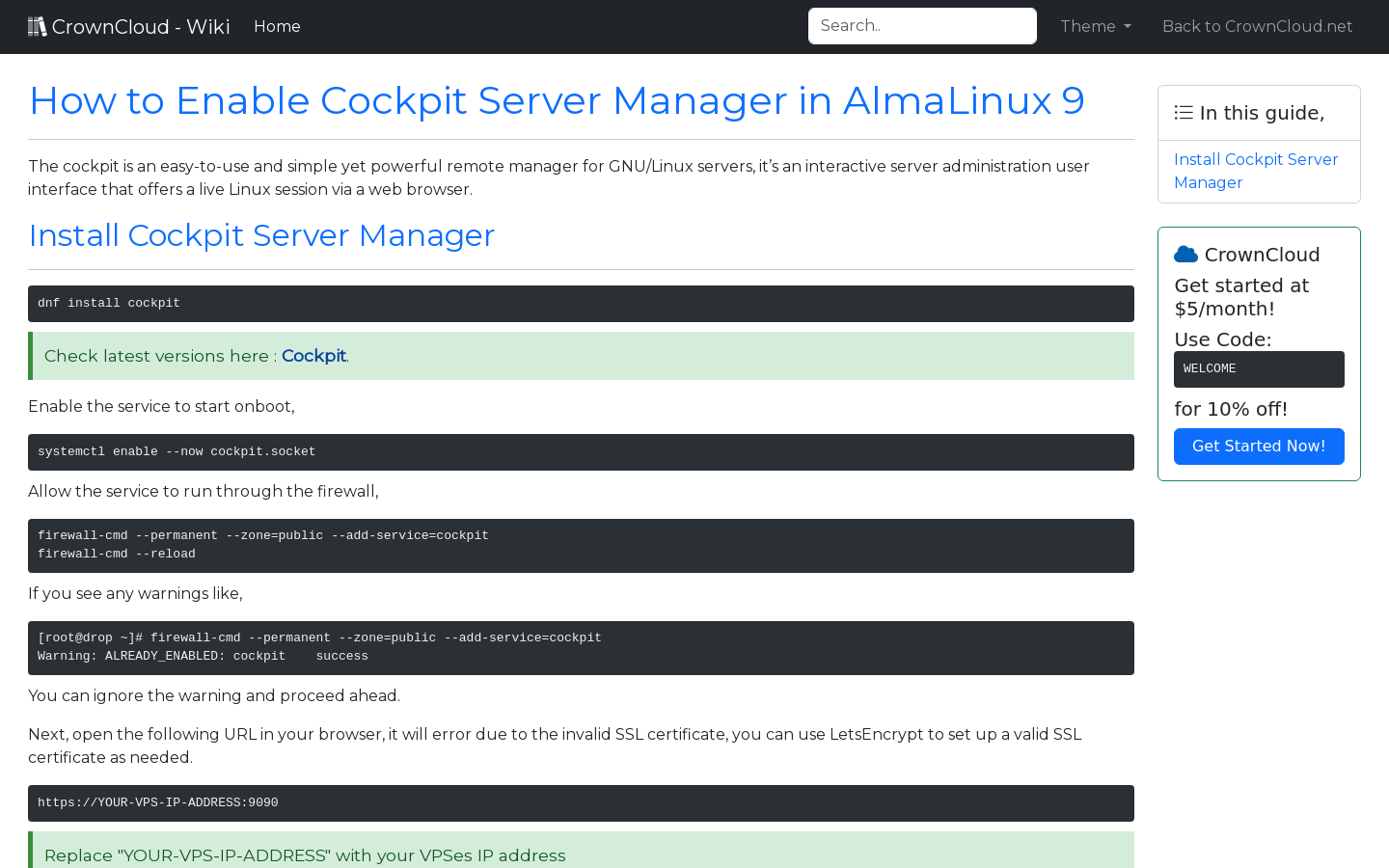Click the page title heading link
The image size is (1389, 868).
point(557,100)
